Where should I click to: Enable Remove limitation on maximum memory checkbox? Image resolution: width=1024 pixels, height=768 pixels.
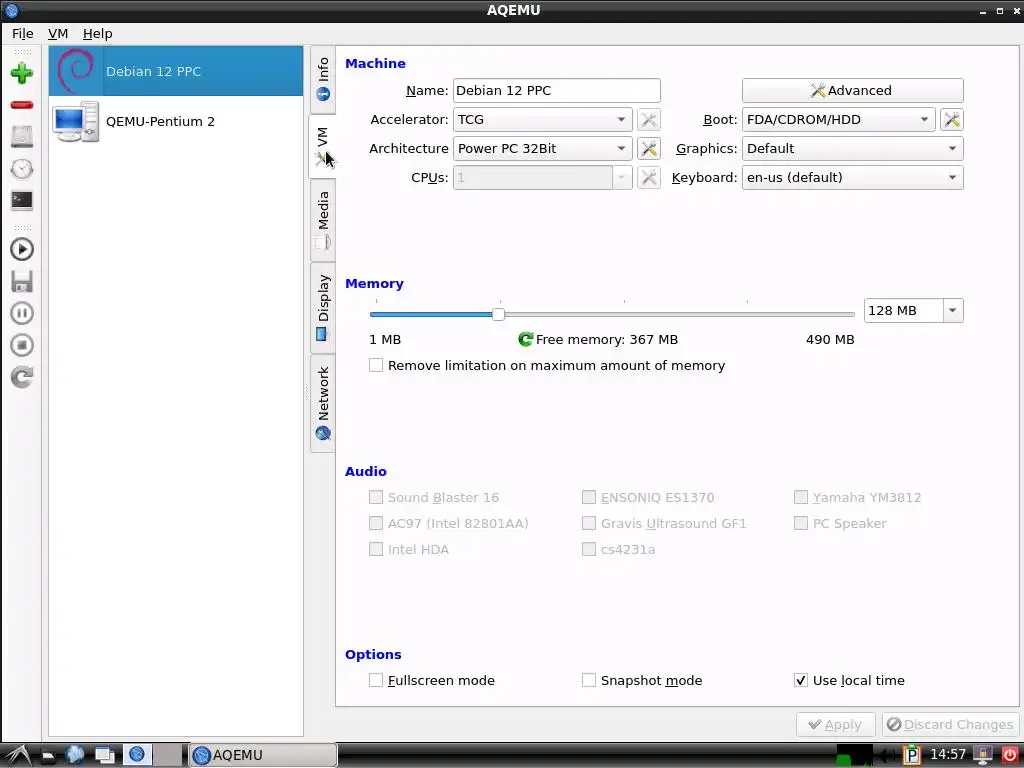coord(376,365)
